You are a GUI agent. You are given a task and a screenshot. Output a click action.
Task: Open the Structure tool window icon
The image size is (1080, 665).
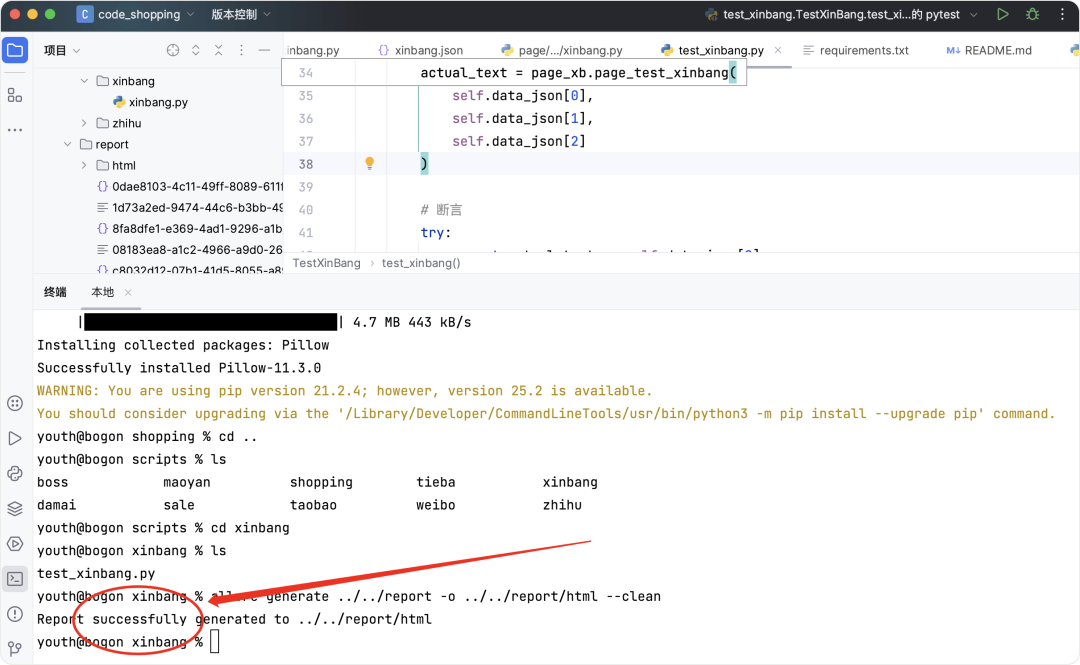15,95
